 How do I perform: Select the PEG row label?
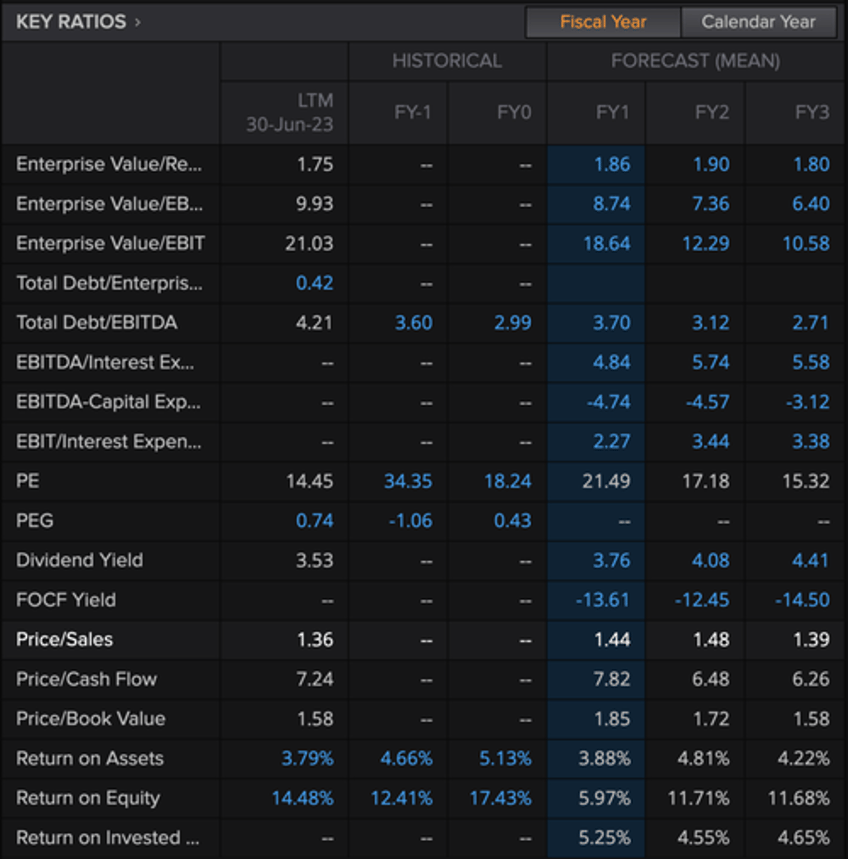[35, 520]
